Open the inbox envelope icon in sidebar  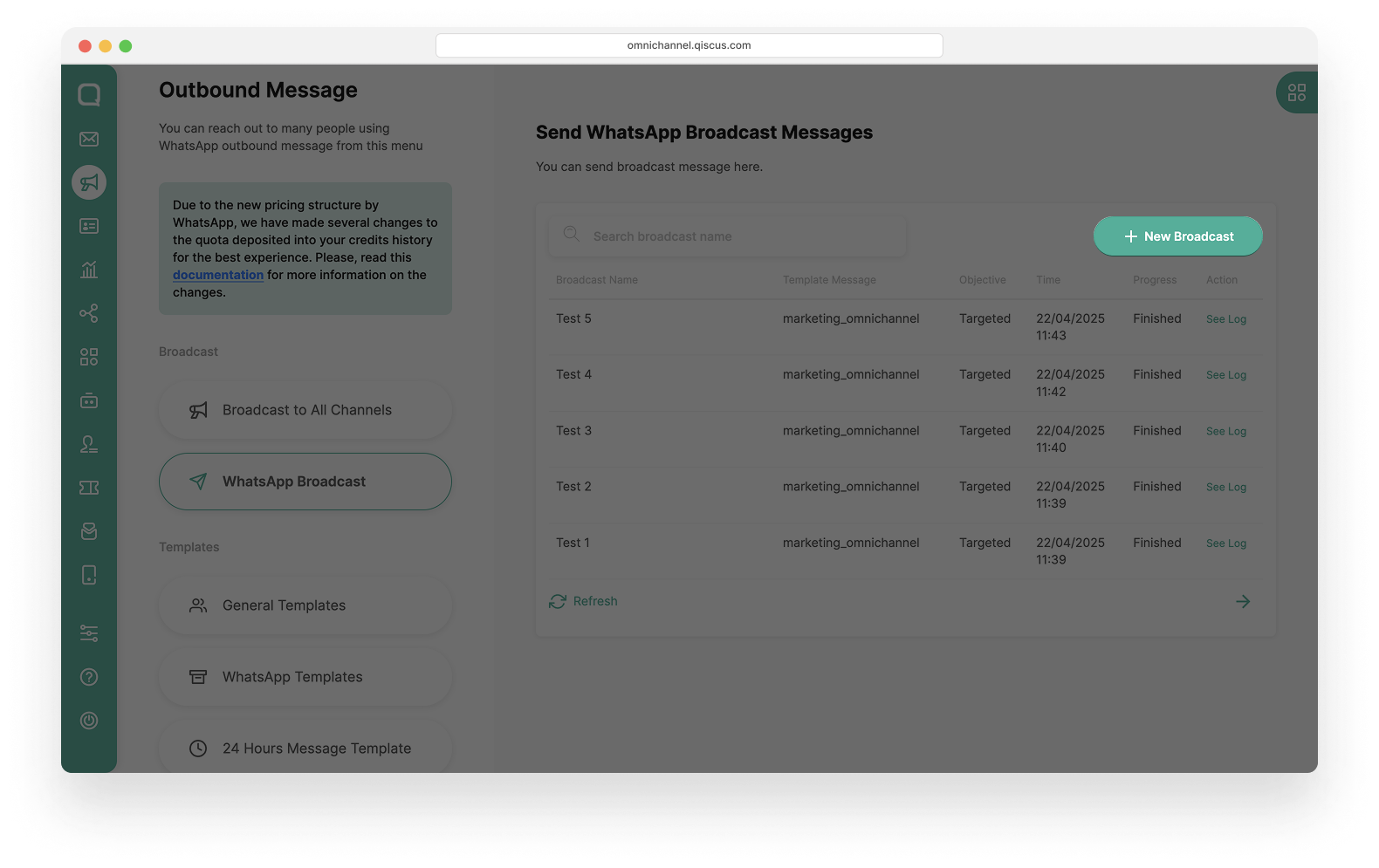click(89, 139)
